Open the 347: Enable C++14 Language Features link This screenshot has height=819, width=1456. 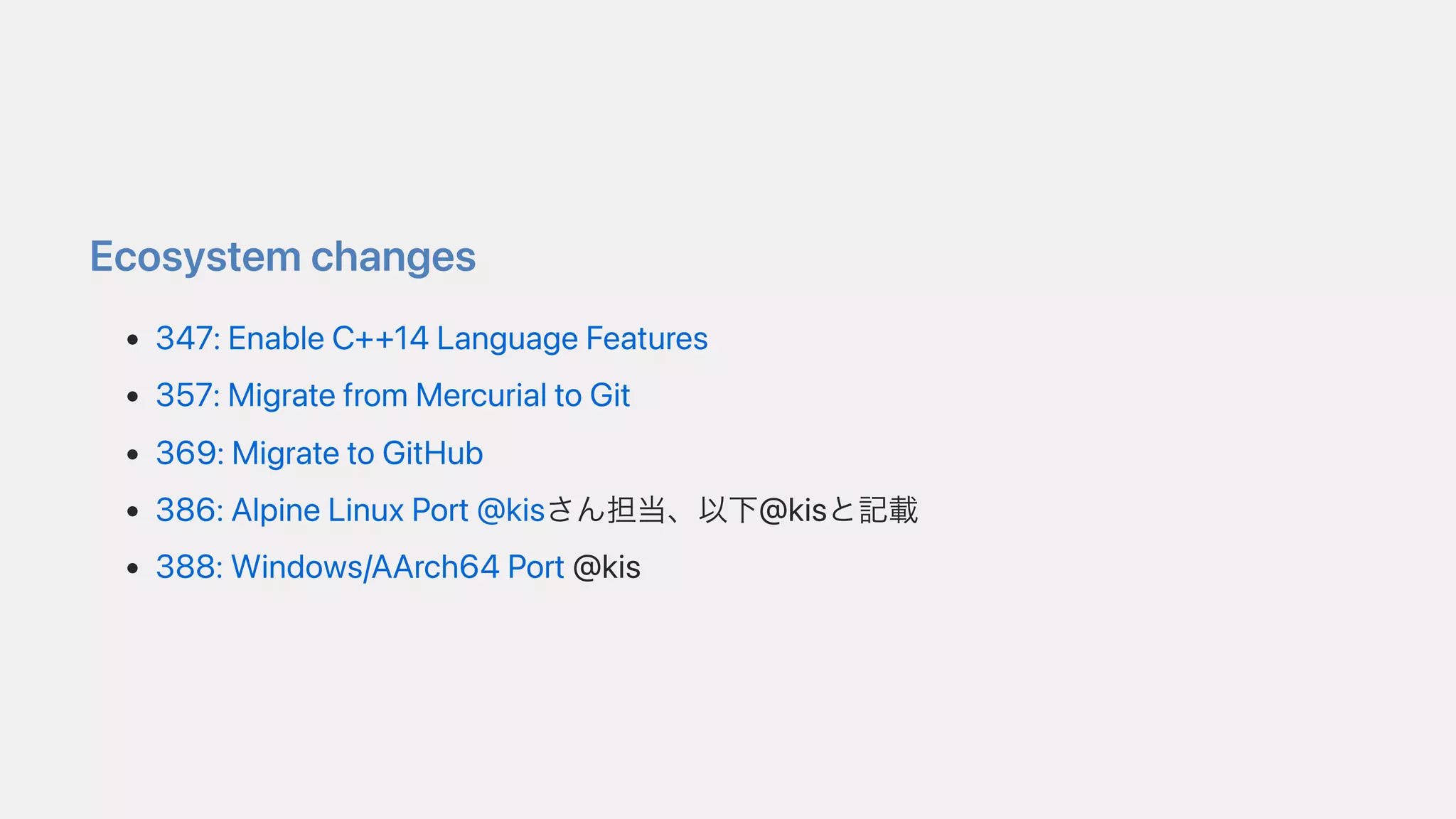[x=432, y=339]
